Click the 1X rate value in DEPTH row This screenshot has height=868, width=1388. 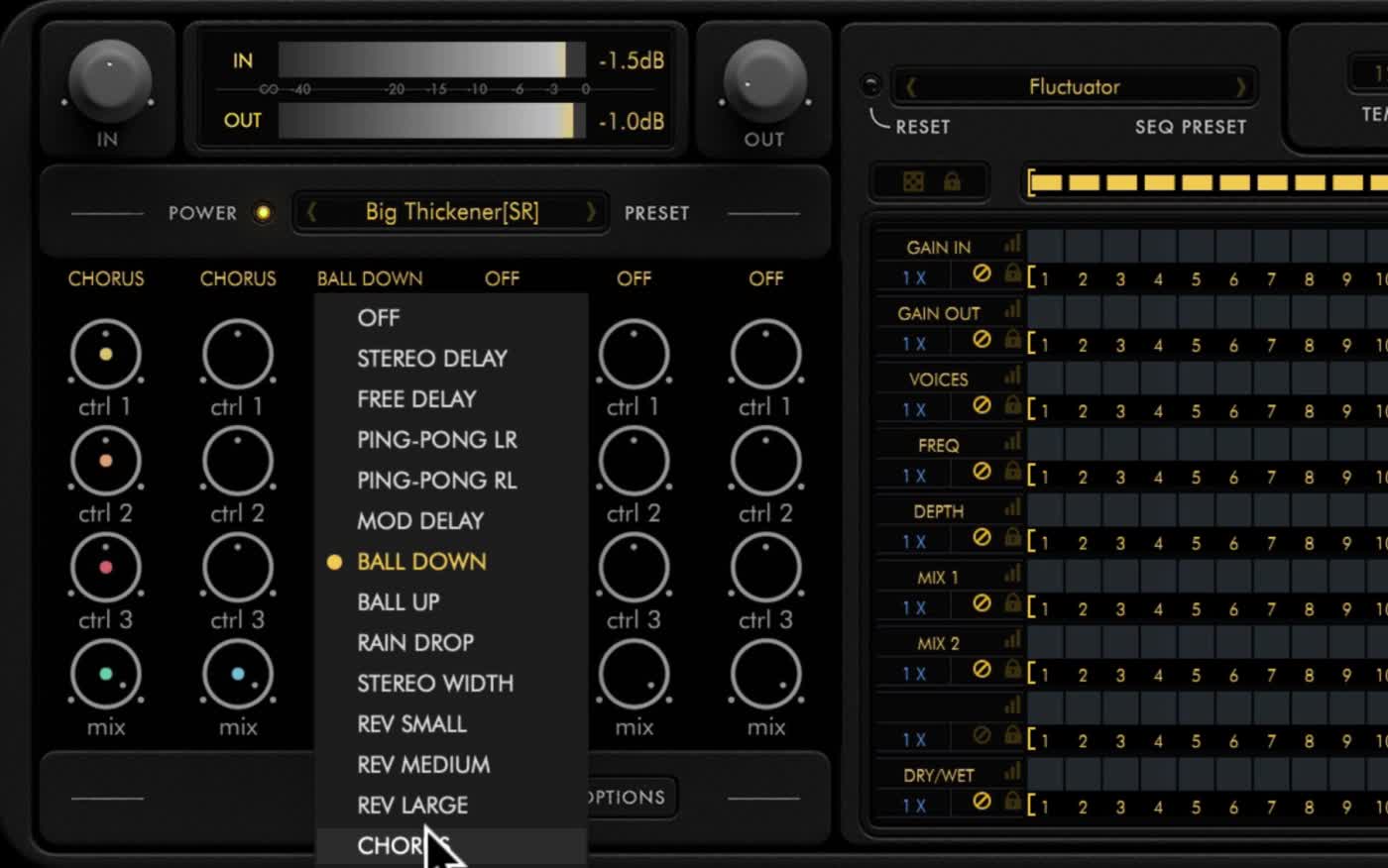pyautogui.click(x=914, y=542)
